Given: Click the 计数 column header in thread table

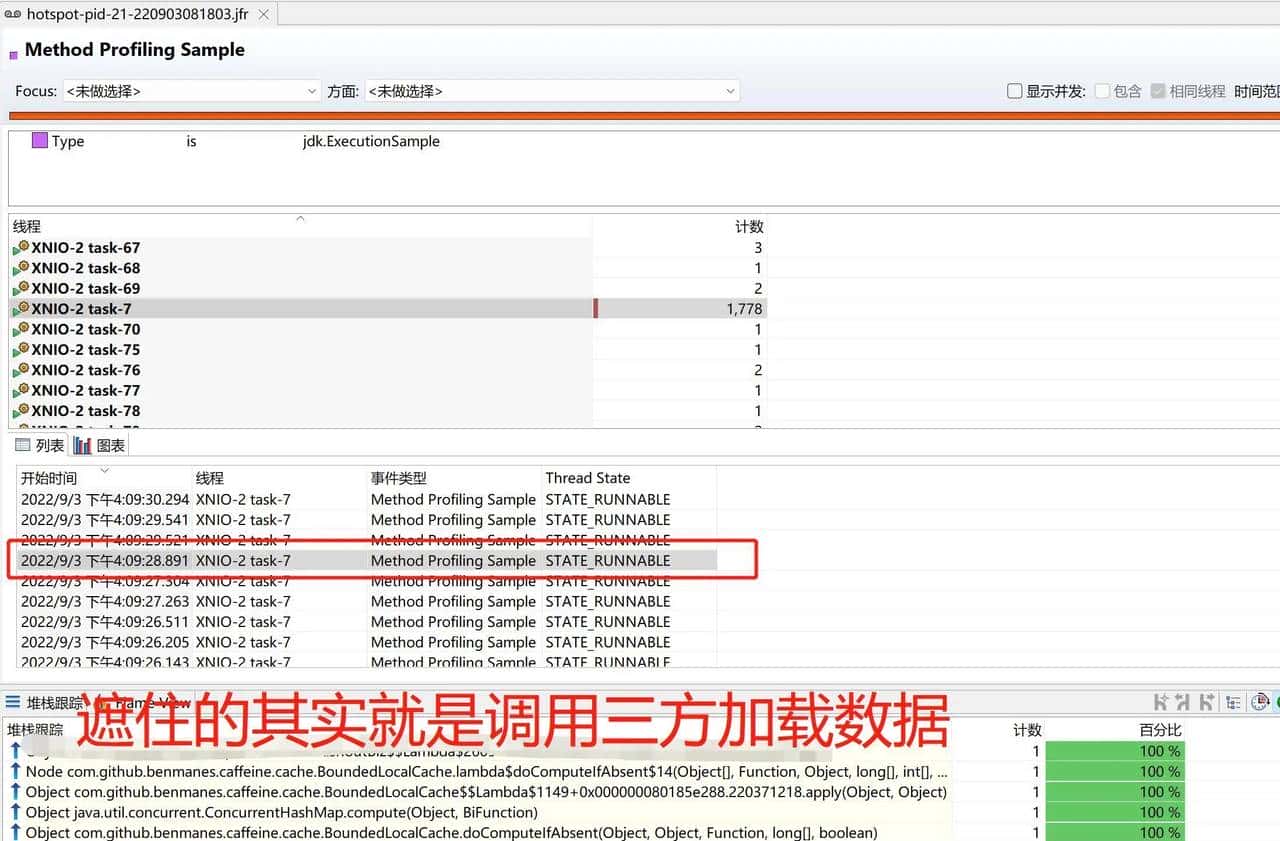Looking at the screenshot, I should [749, 227].
